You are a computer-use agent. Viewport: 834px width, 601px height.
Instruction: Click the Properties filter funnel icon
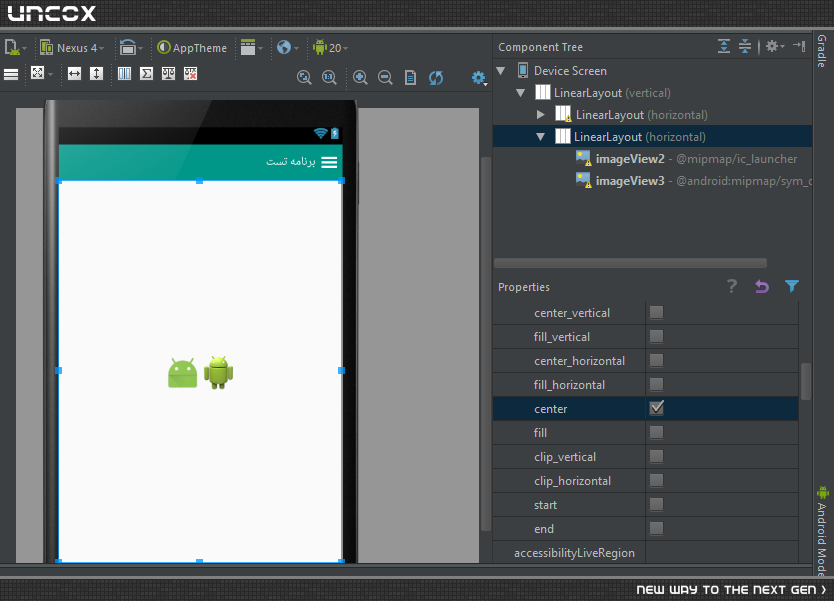point(791,286)
